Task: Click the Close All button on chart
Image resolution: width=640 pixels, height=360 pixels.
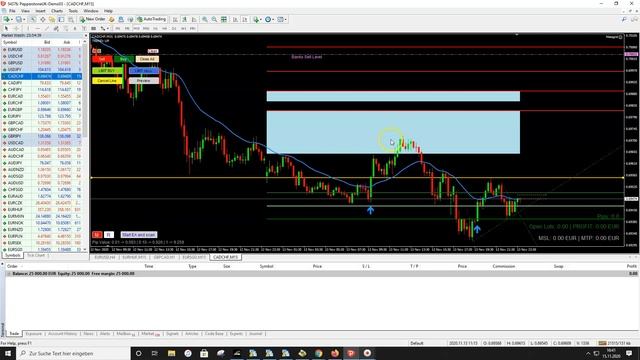Action: tap(147, 59)
